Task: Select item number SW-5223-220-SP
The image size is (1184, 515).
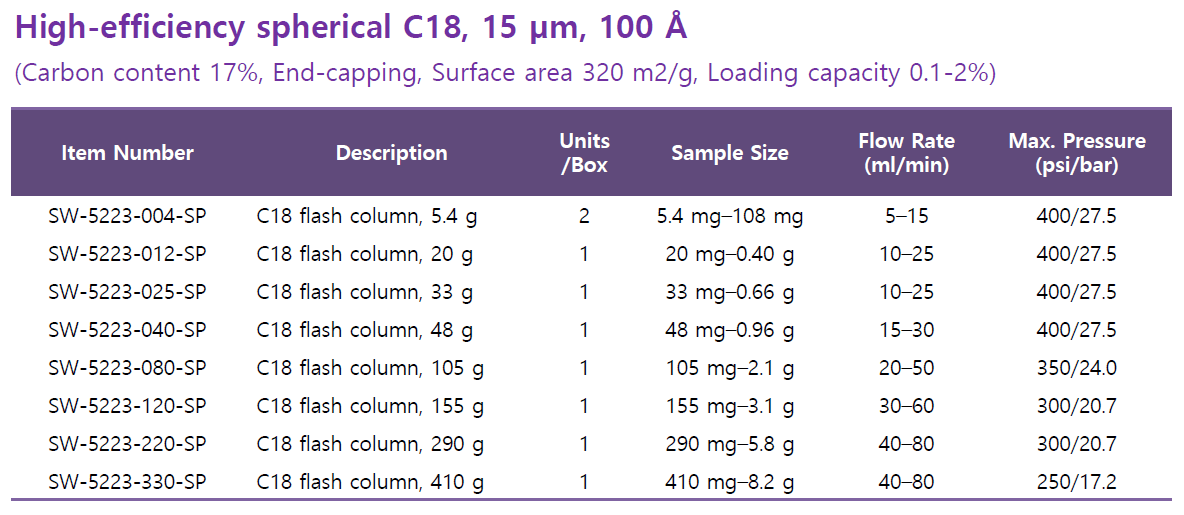Action: (x=127, y=444)
